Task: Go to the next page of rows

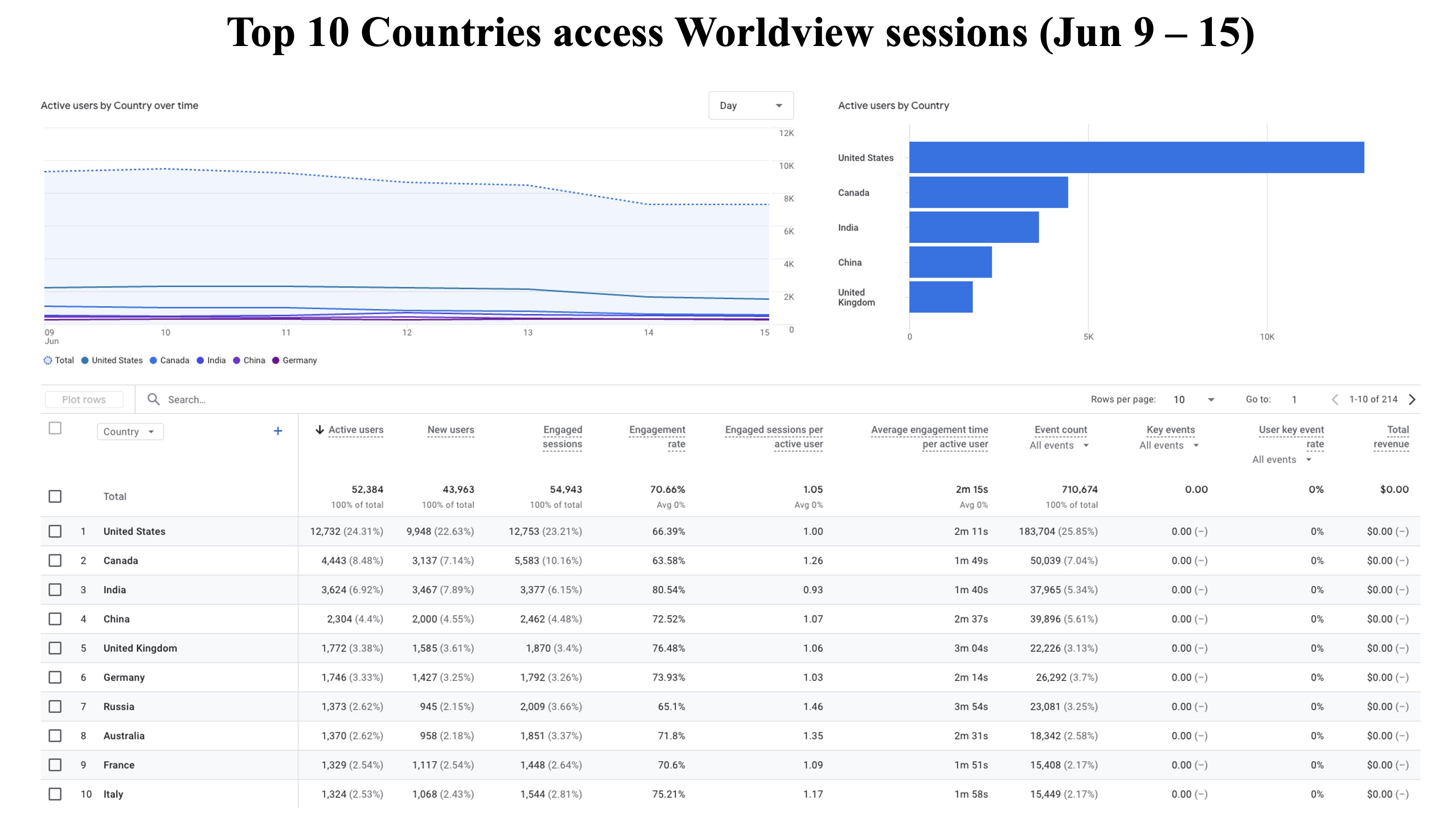Action: pyautogui.click(x=1412, y=400)
